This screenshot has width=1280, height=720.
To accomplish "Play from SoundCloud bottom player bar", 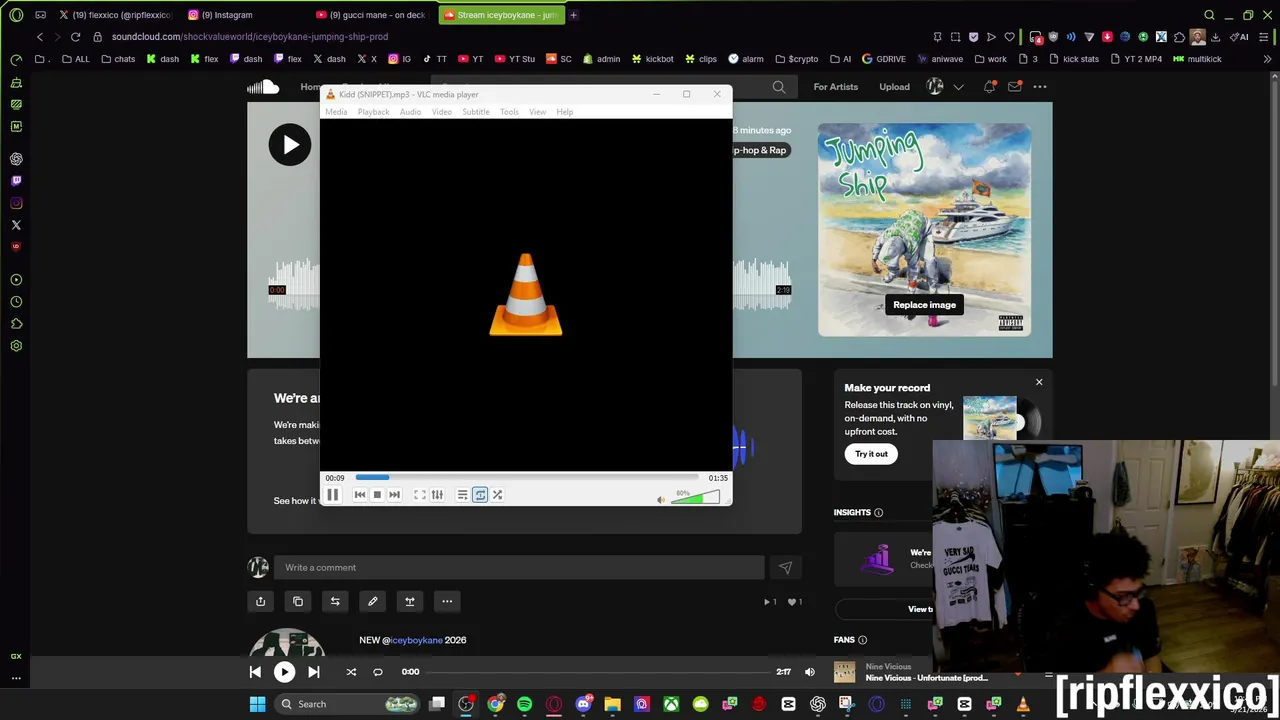I will click(x=284, y=672).
